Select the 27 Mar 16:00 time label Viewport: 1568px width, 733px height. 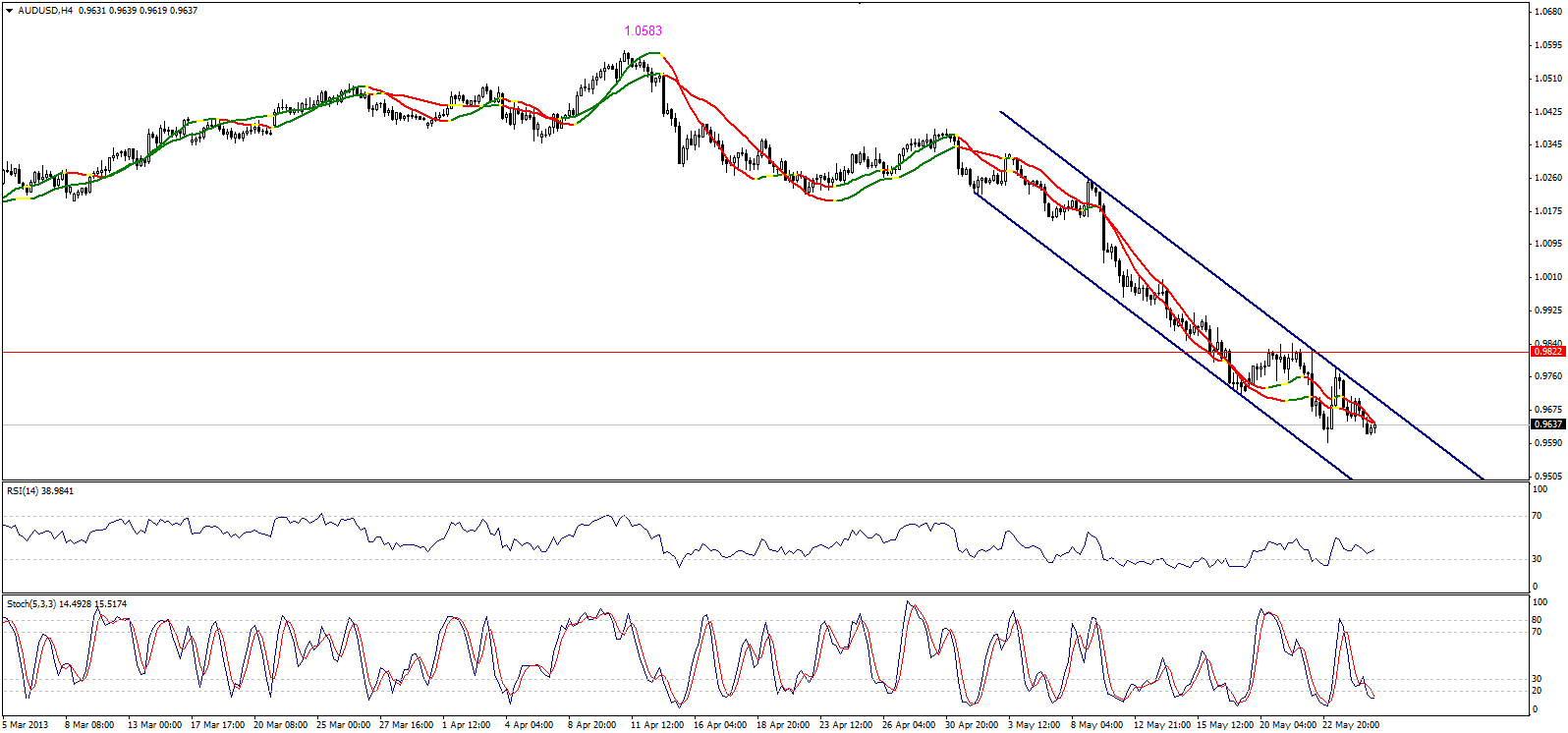(407, 725)
